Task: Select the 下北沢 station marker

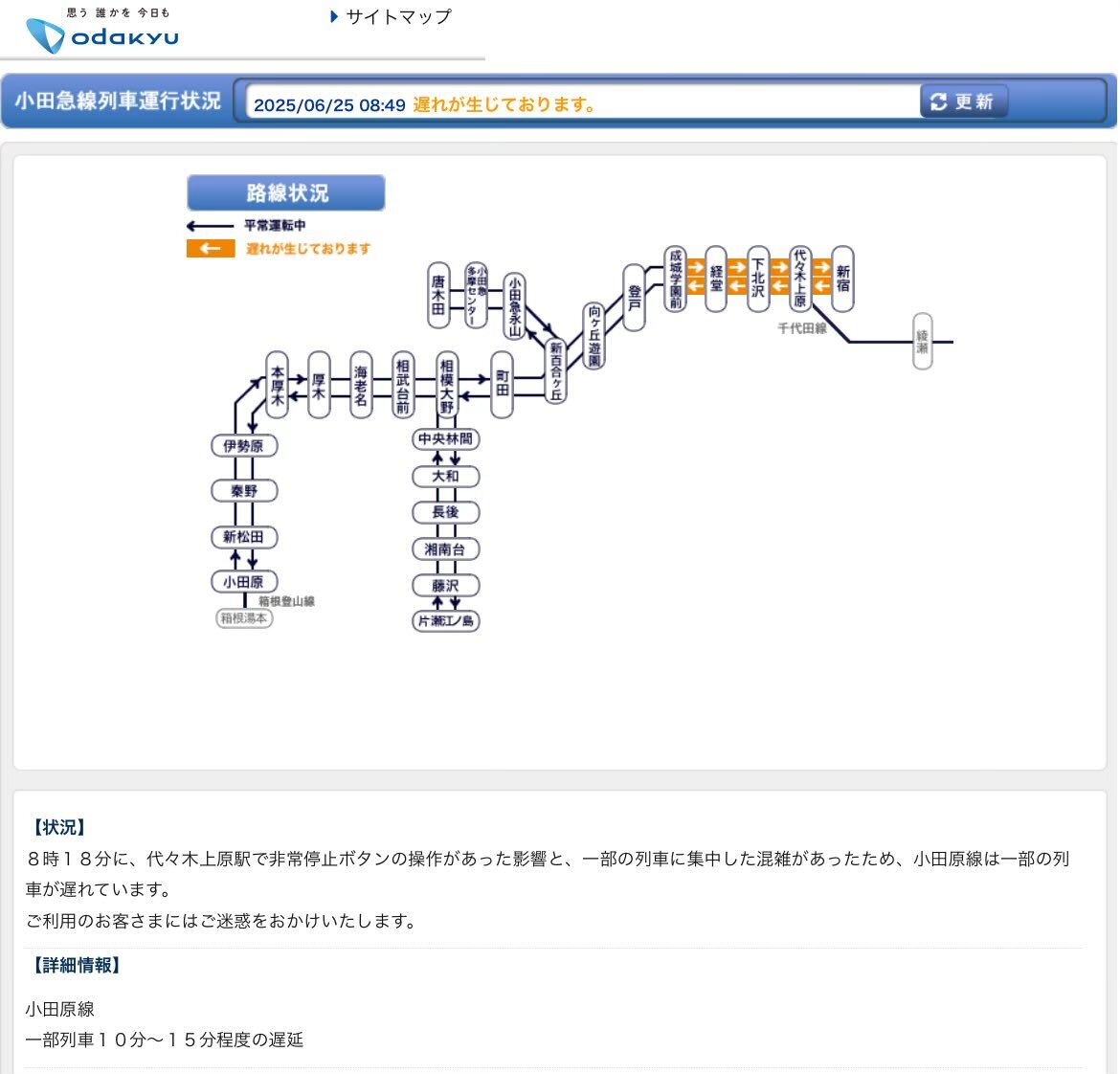Action: coord(758,279)
